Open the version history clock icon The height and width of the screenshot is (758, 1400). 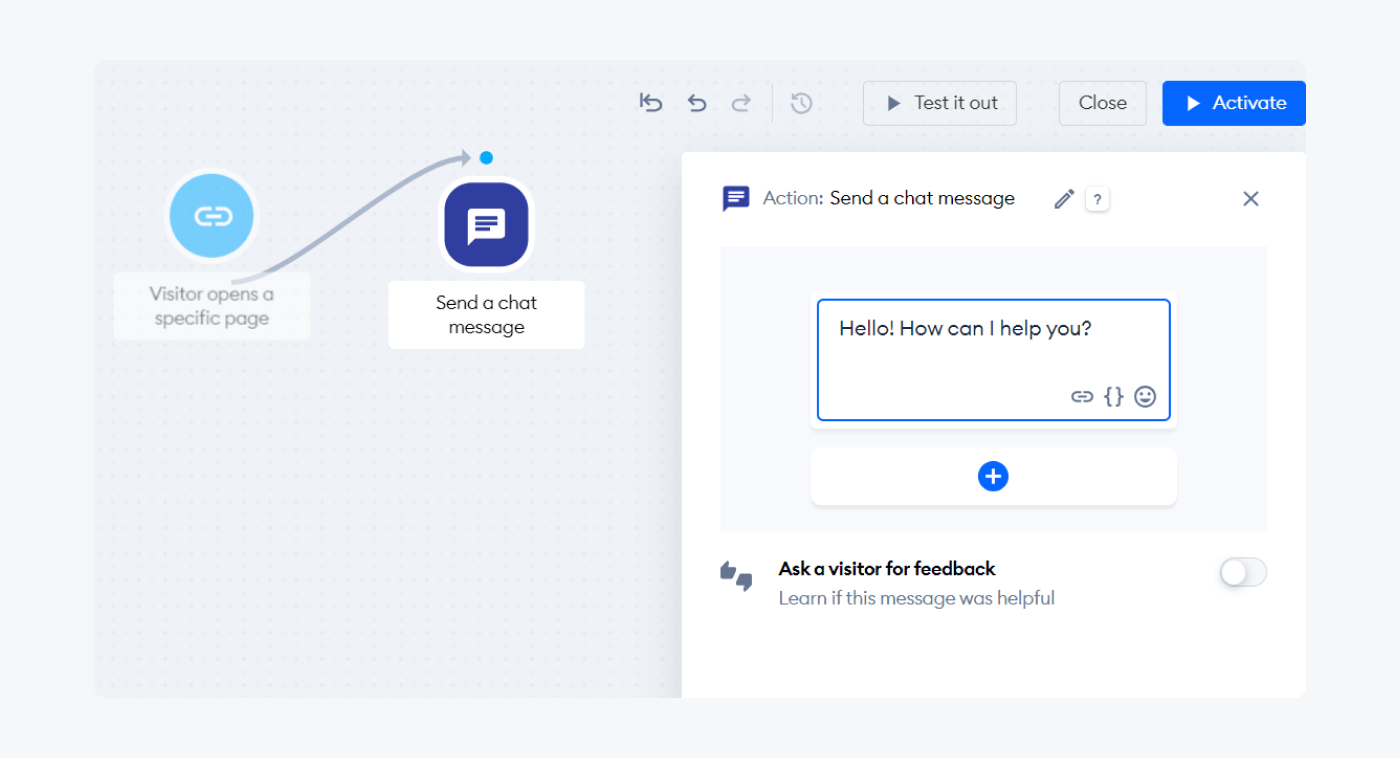pyautogui.click(x=801, y=103)
